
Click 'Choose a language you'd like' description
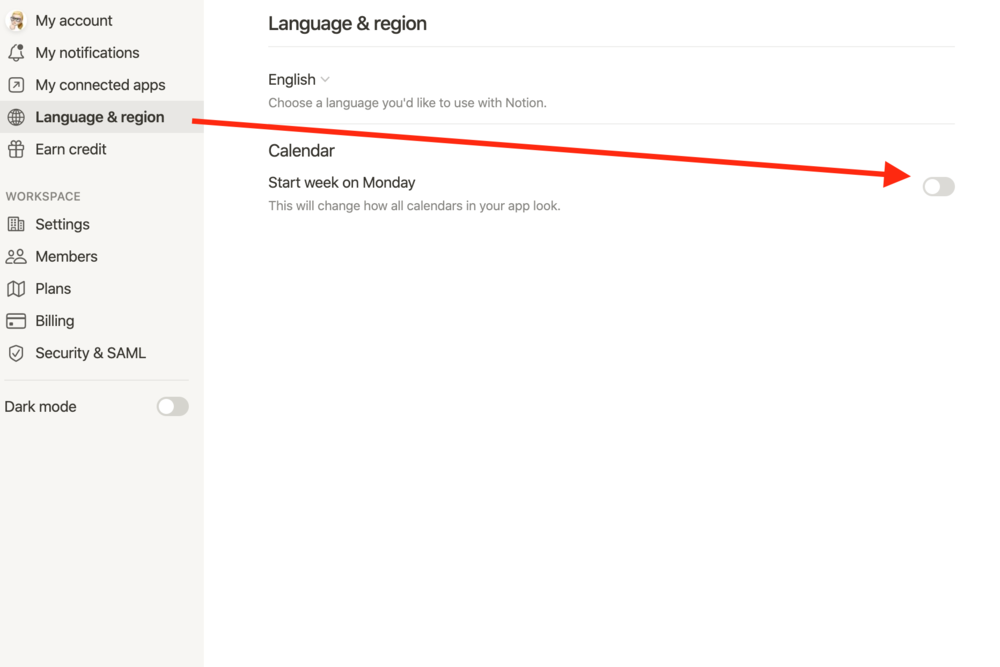coord(407,103)
